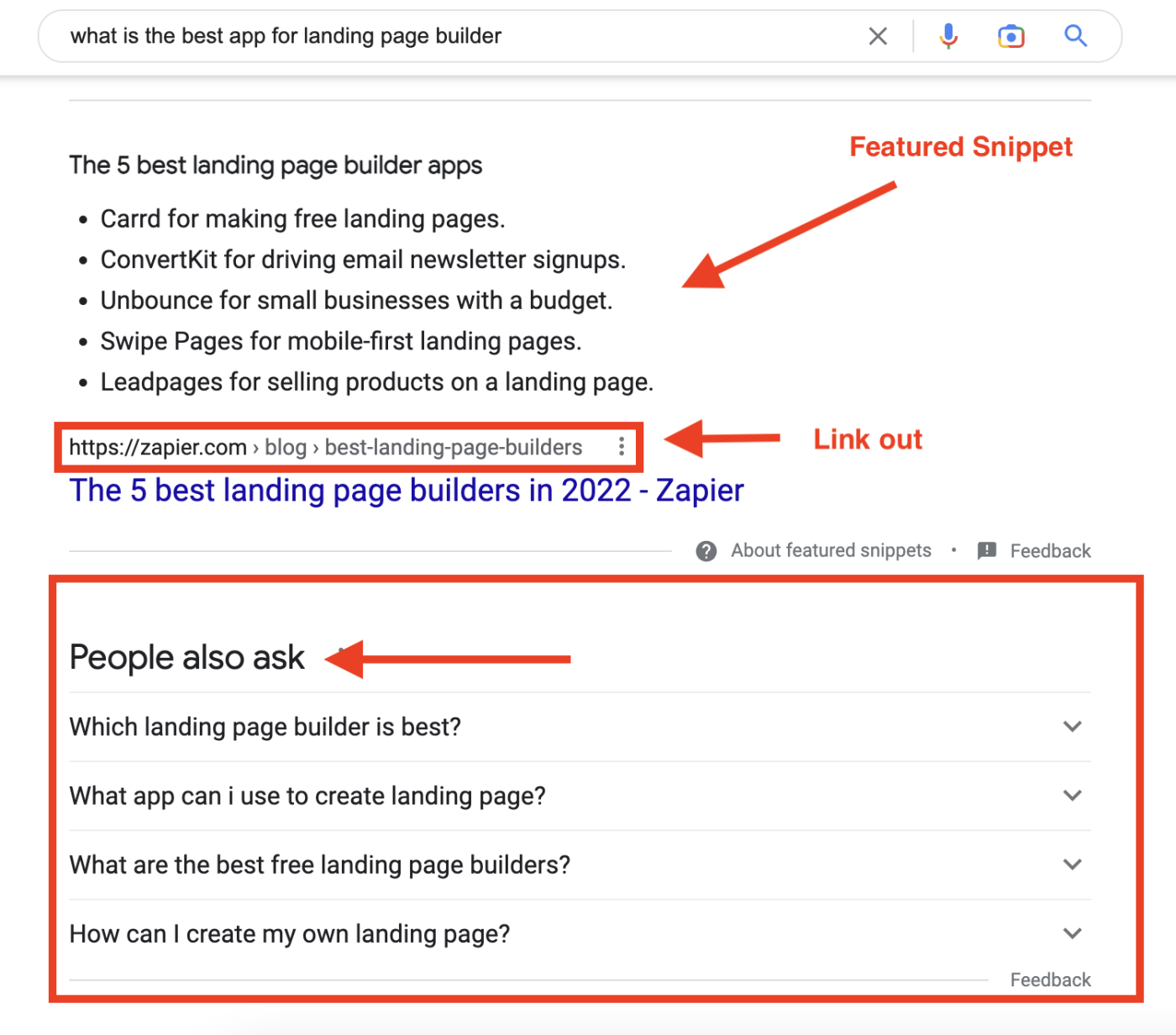1176x1035 pixels.
Task: Select 'Leadpages for selling products on a landing page.'
Action: click(376, 382)
